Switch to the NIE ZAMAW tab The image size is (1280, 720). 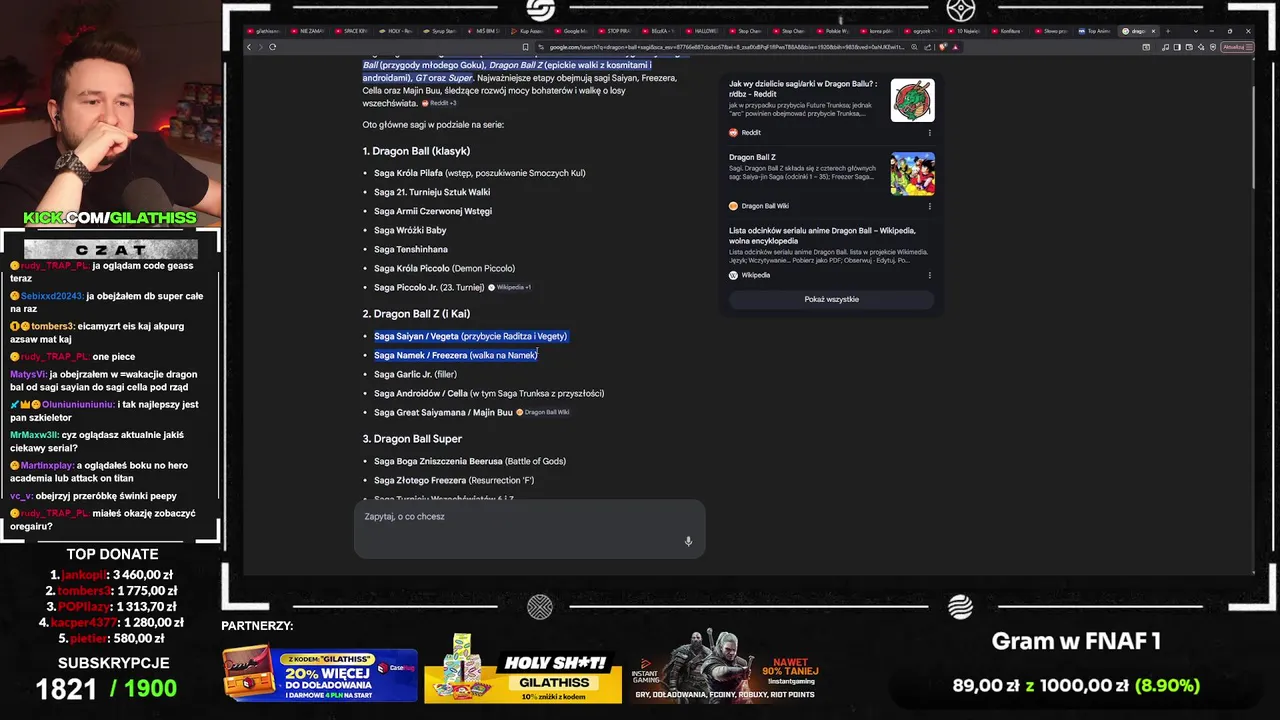(x=308, y=31)
